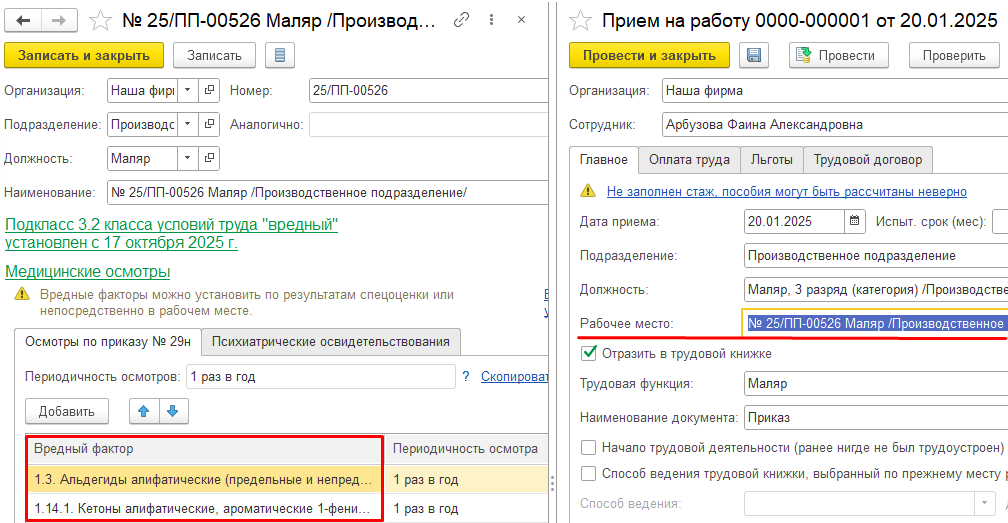Open the Должность Маляр item via open-form icon

pos(209,158)
